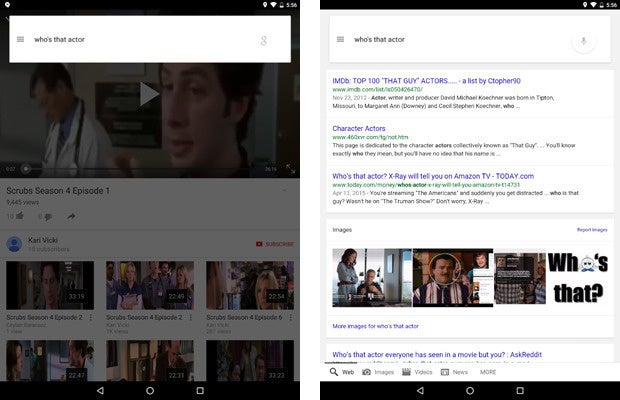Play the Scrubs Season 4 Episode 1 video
Image resolution: width=620 pixels, height=400 pixels.
148,94
